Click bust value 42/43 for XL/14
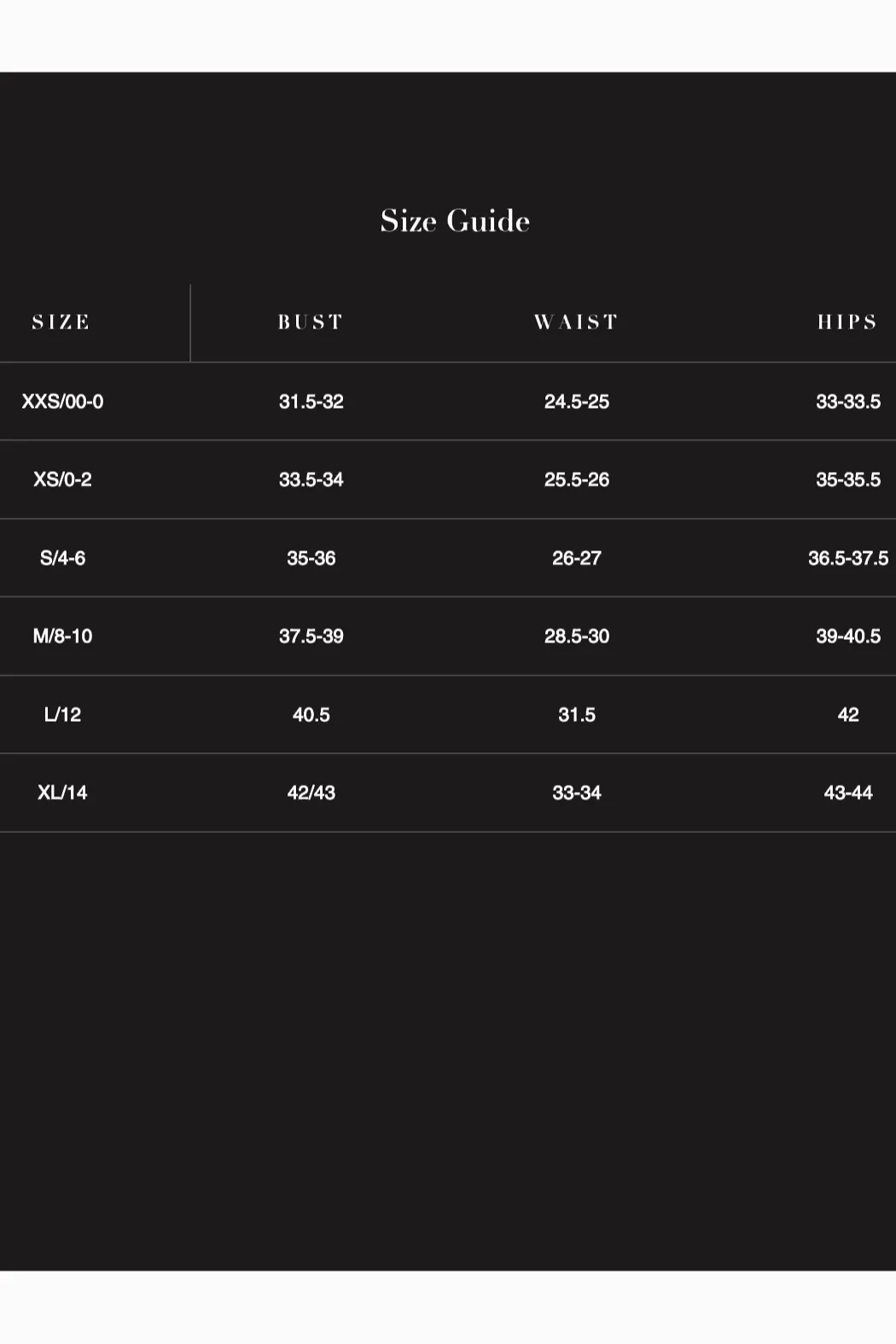 [x=311, y=793]
